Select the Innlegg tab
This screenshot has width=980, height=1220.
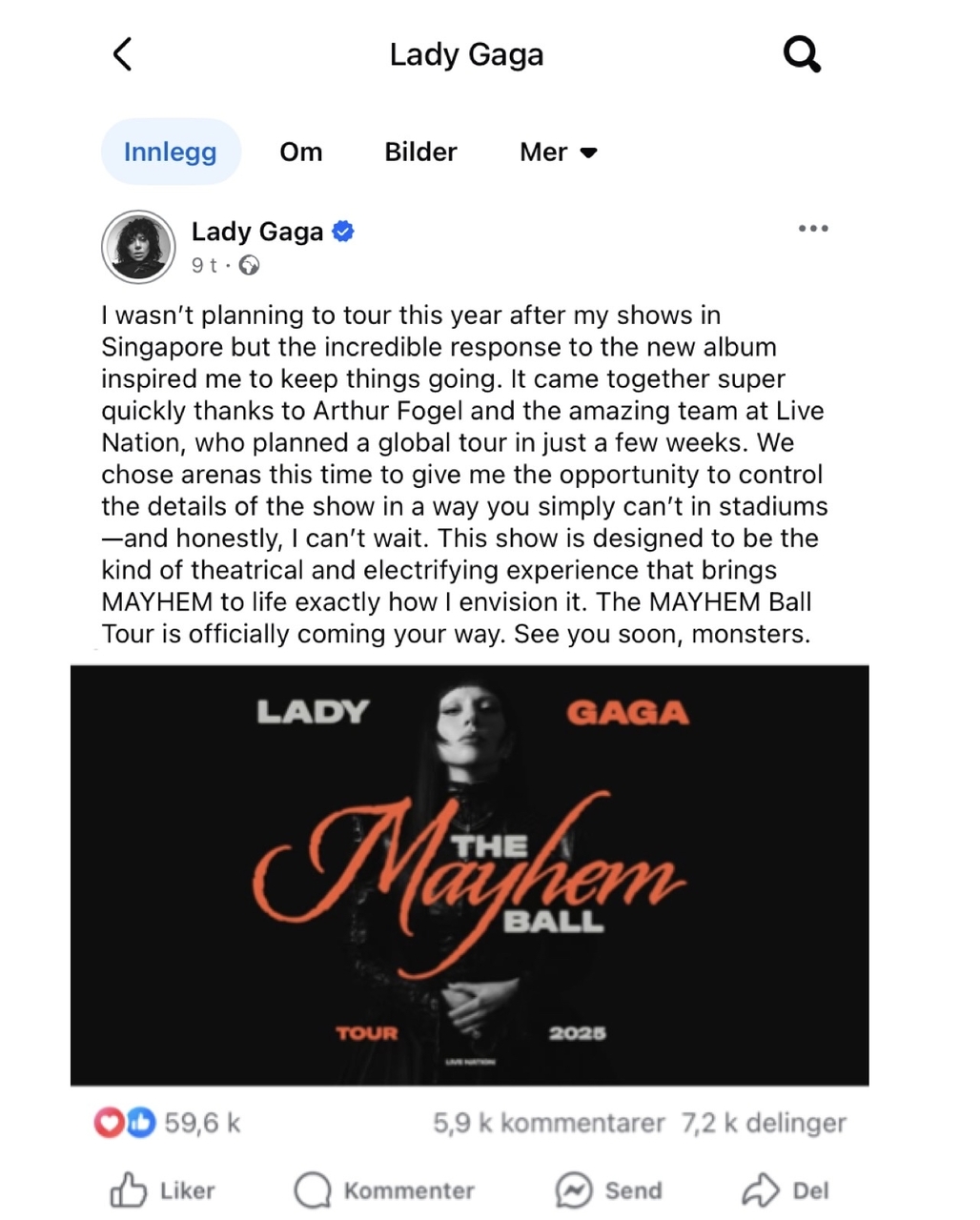click(x=171, y=152)
